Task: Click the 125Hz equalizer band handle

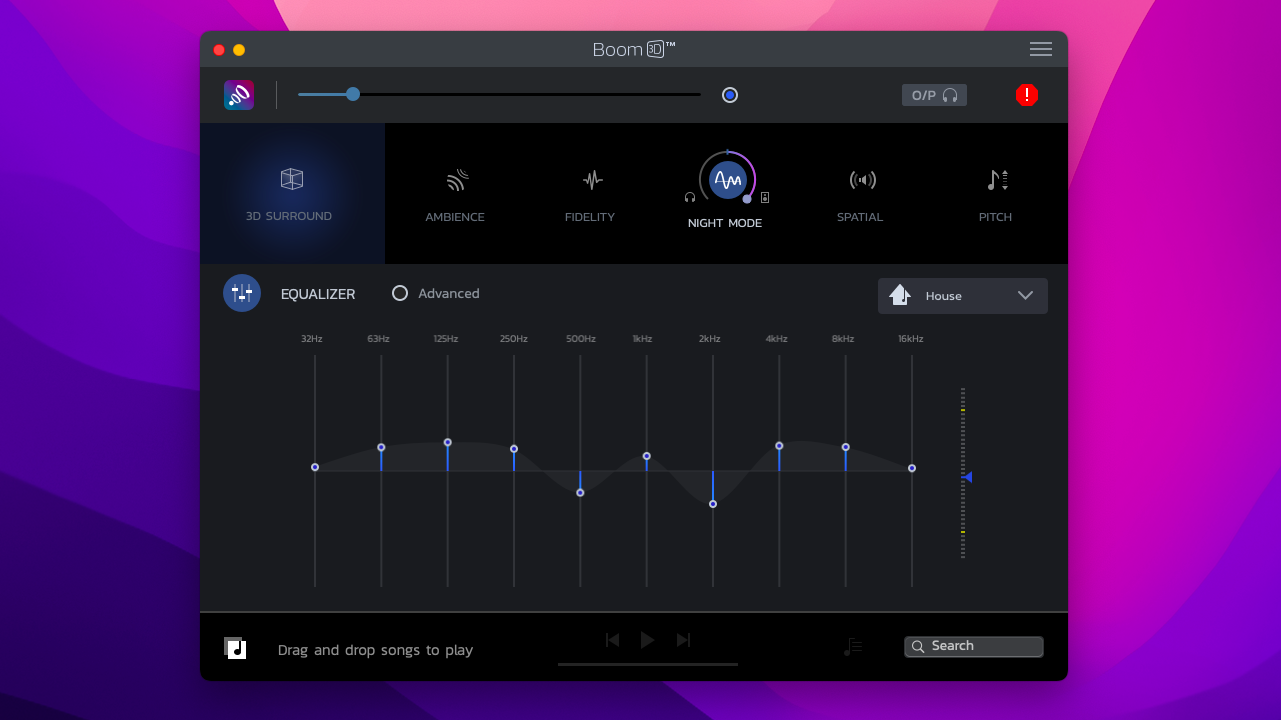Action: (448, 442)
